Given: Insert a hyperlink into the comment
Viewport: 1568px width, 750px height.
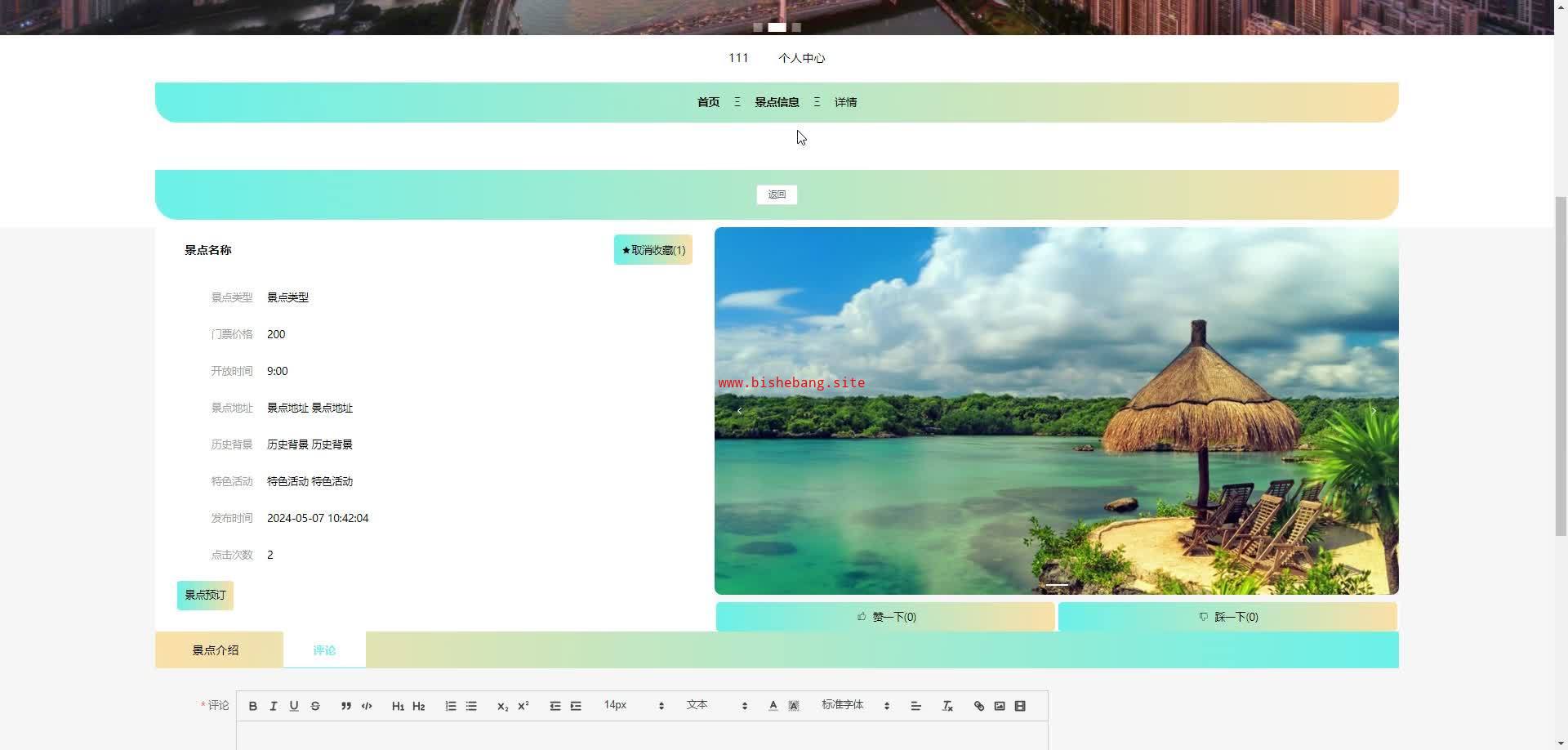Looking at the screenshot, I should (979, 706).
